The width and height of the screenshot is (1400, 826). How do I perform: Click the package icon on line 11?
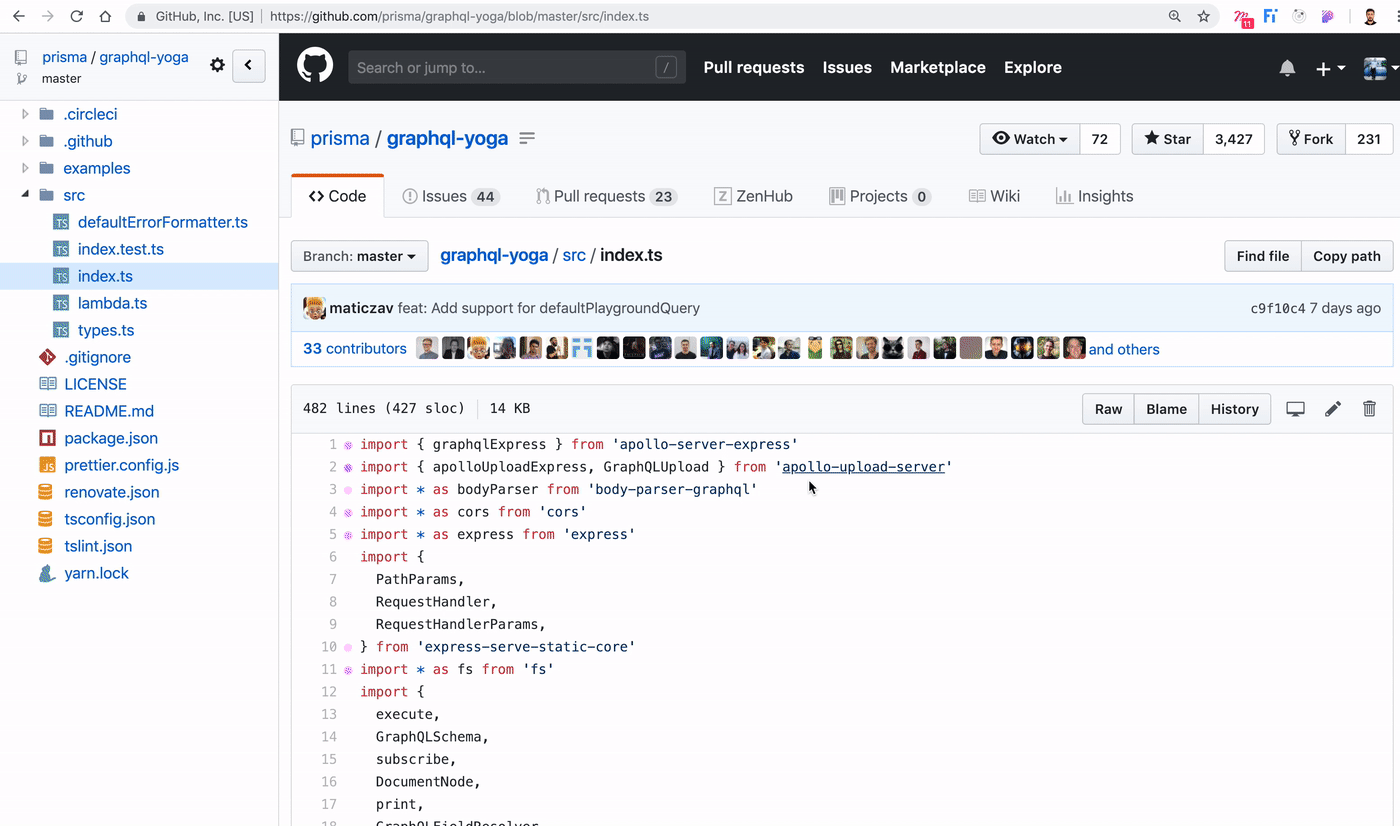click(x=348, y=670)
